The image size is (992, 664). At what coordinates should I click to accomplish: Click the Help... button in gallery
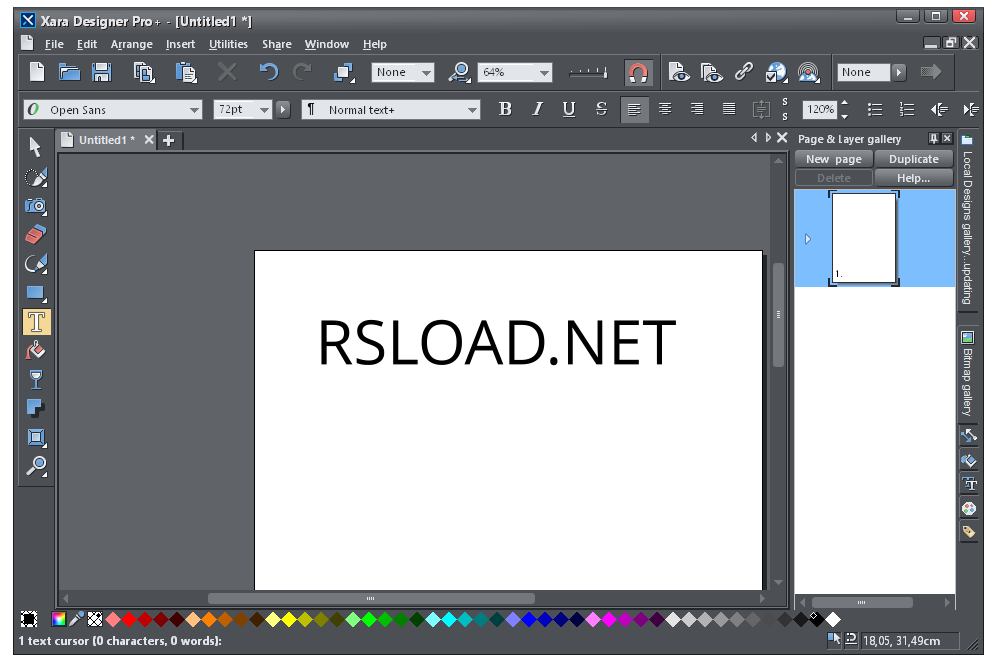point(914,178)
